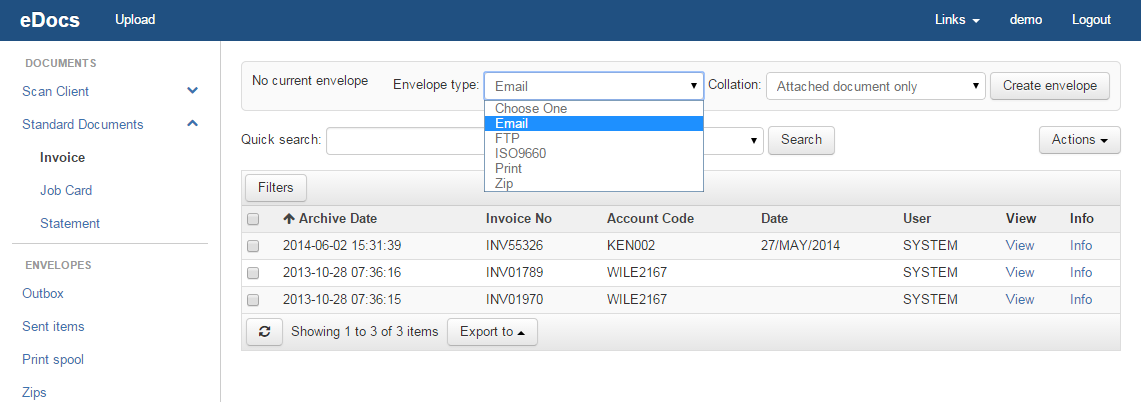Open the View link for INV55326

point(1020,246)
